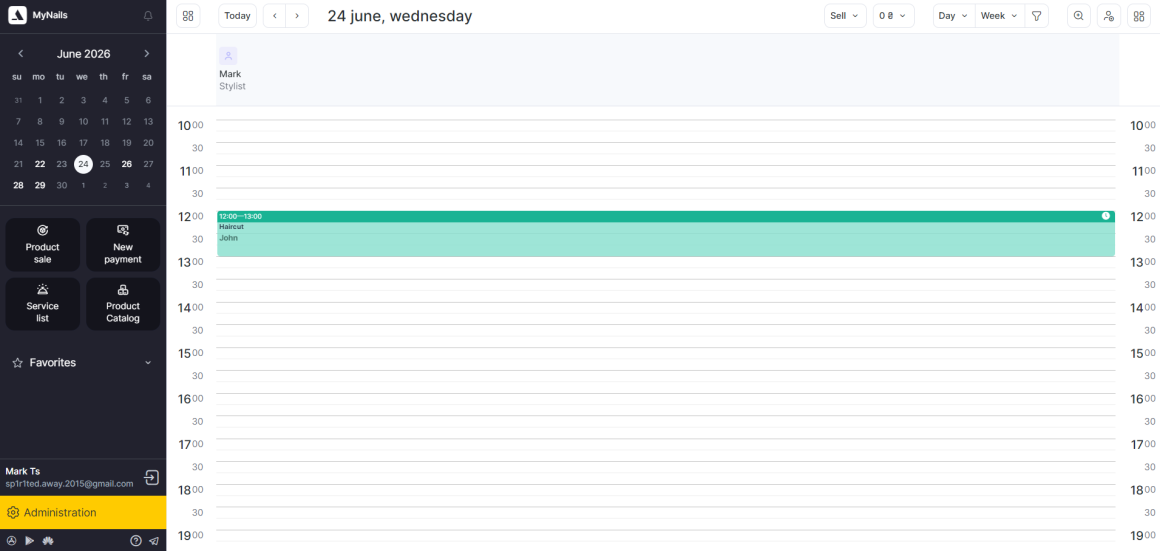Click the 24 june, wednesday date heading
Screen dimensions: 1160x551
(x=399, y=16)
